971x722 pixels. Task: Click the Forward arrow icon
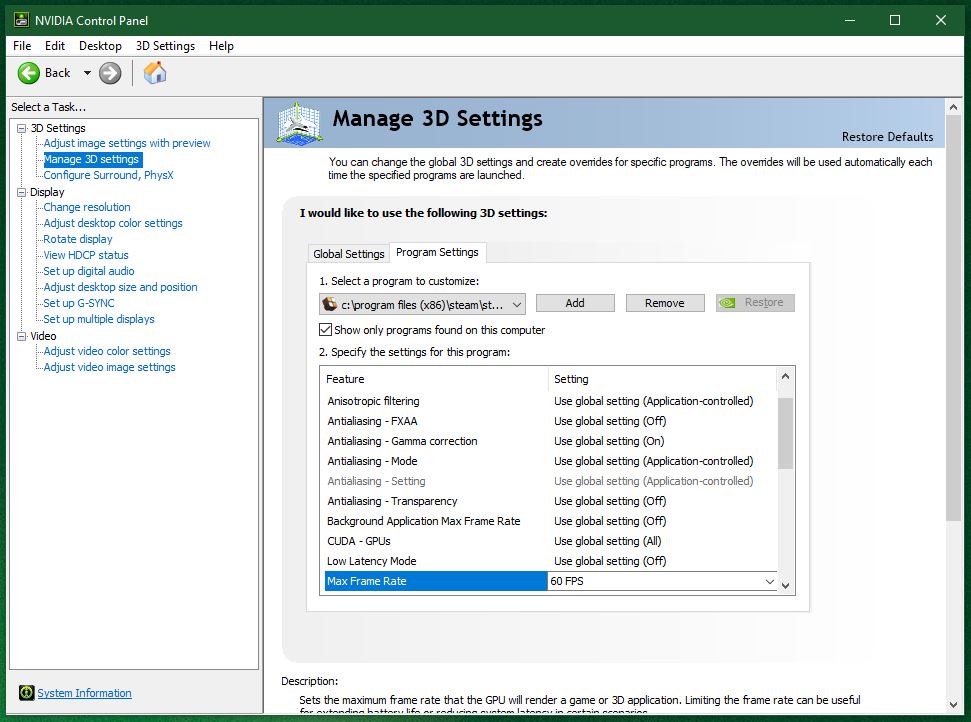tap(110, 73)
